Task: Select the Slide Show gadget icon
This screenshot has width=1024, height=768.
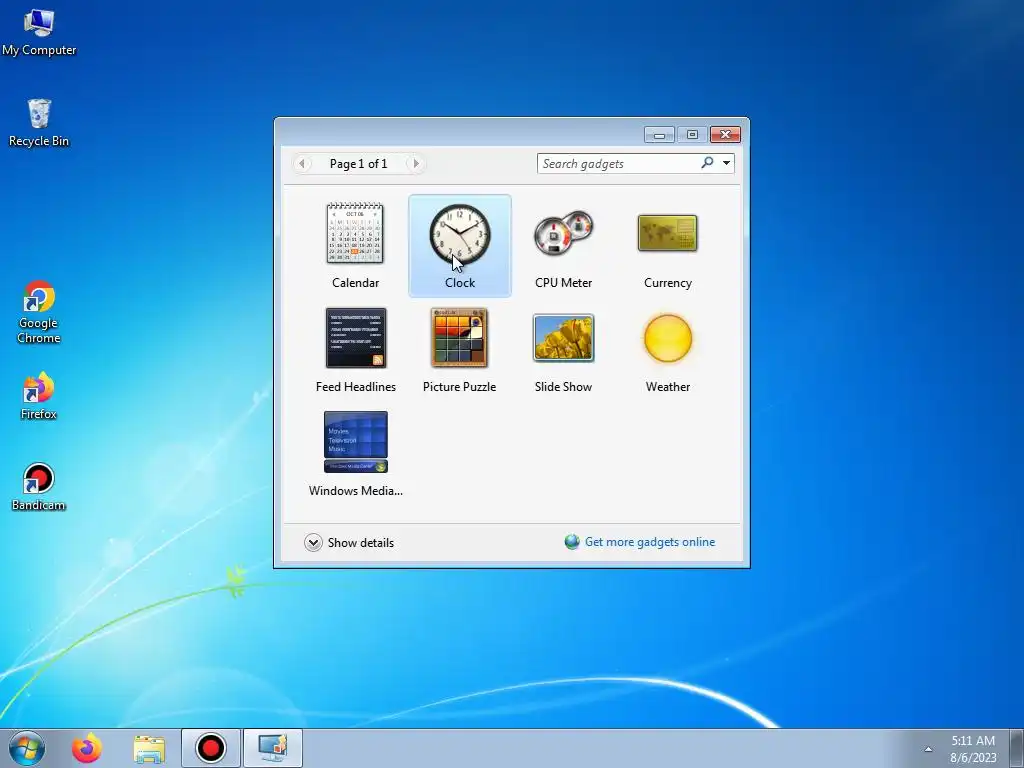Action: (x=563, y=338)
